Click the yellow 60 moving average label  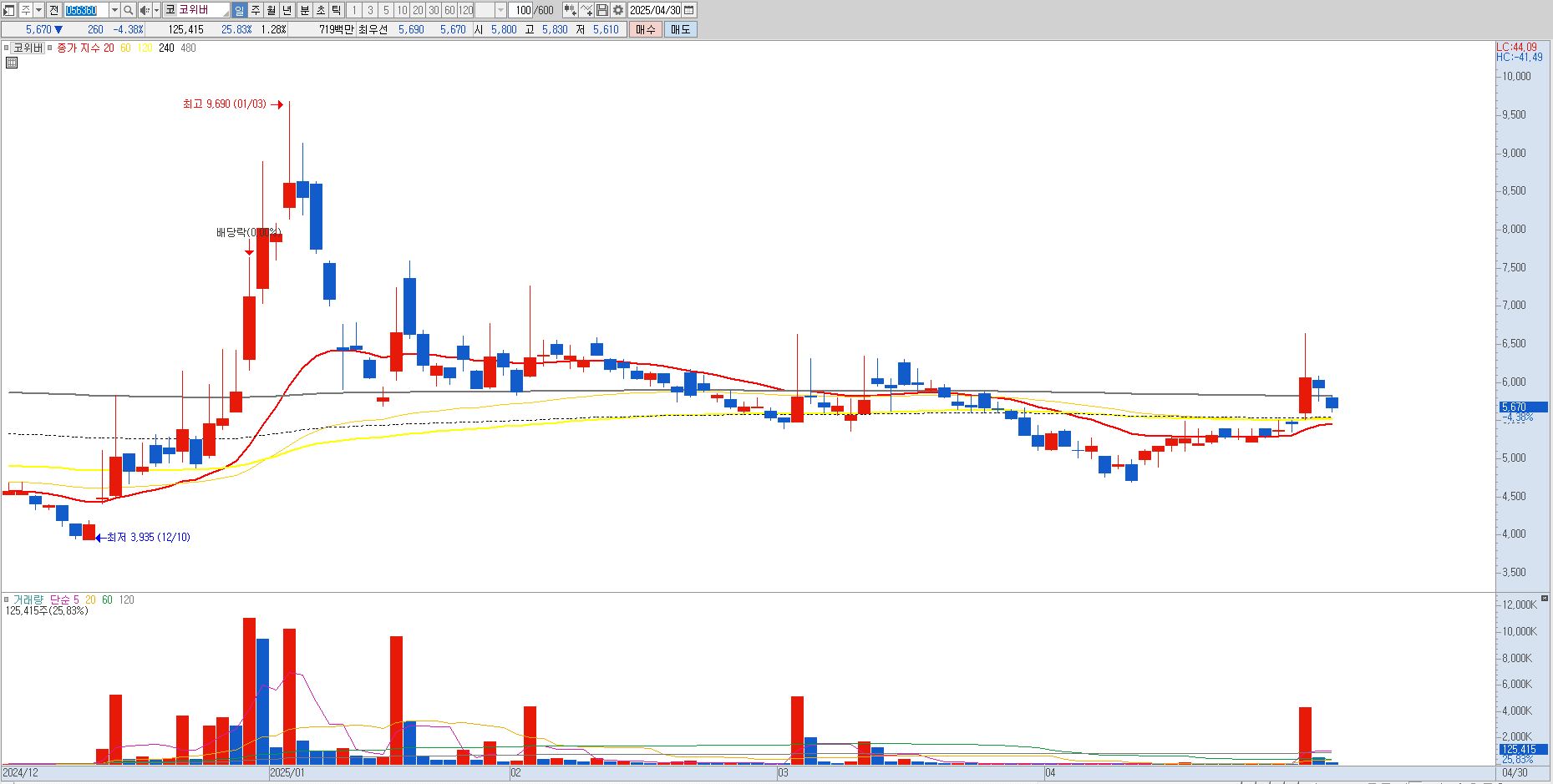tap(125, 48)
